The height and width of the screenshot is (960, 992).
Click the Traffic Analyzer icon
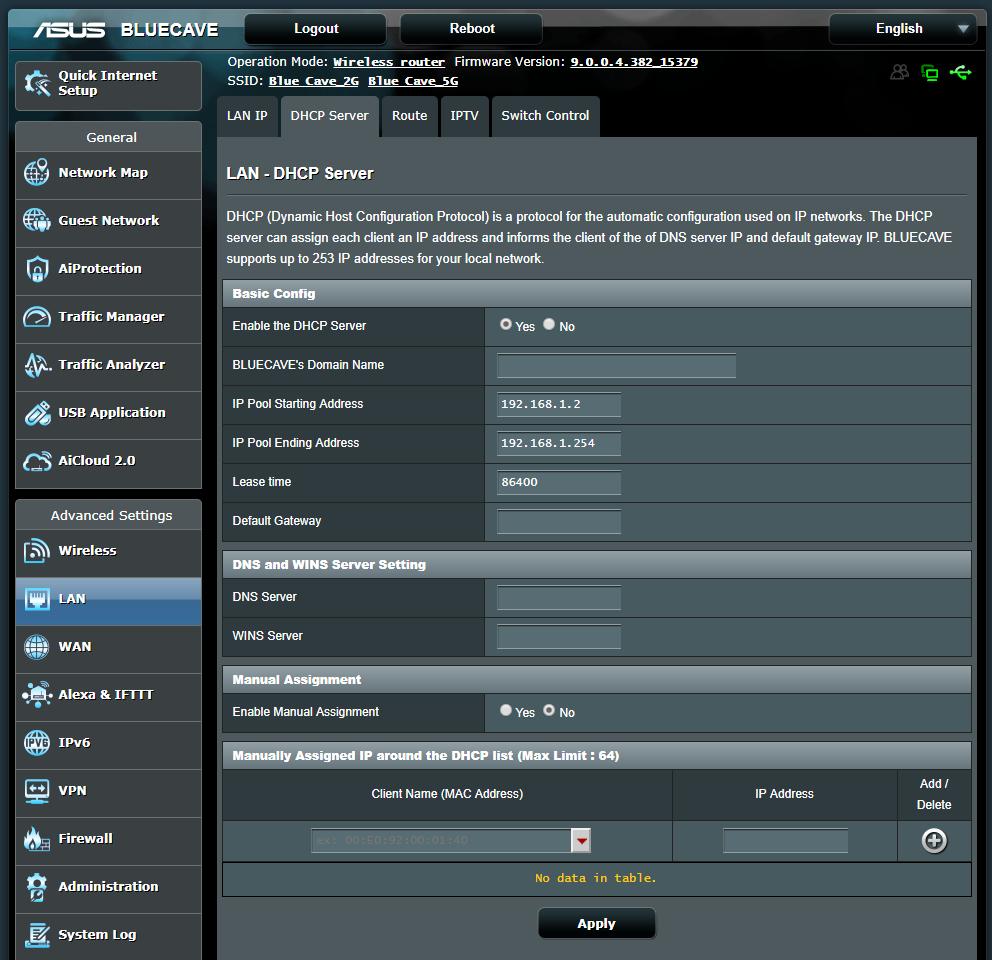point(37,365)
